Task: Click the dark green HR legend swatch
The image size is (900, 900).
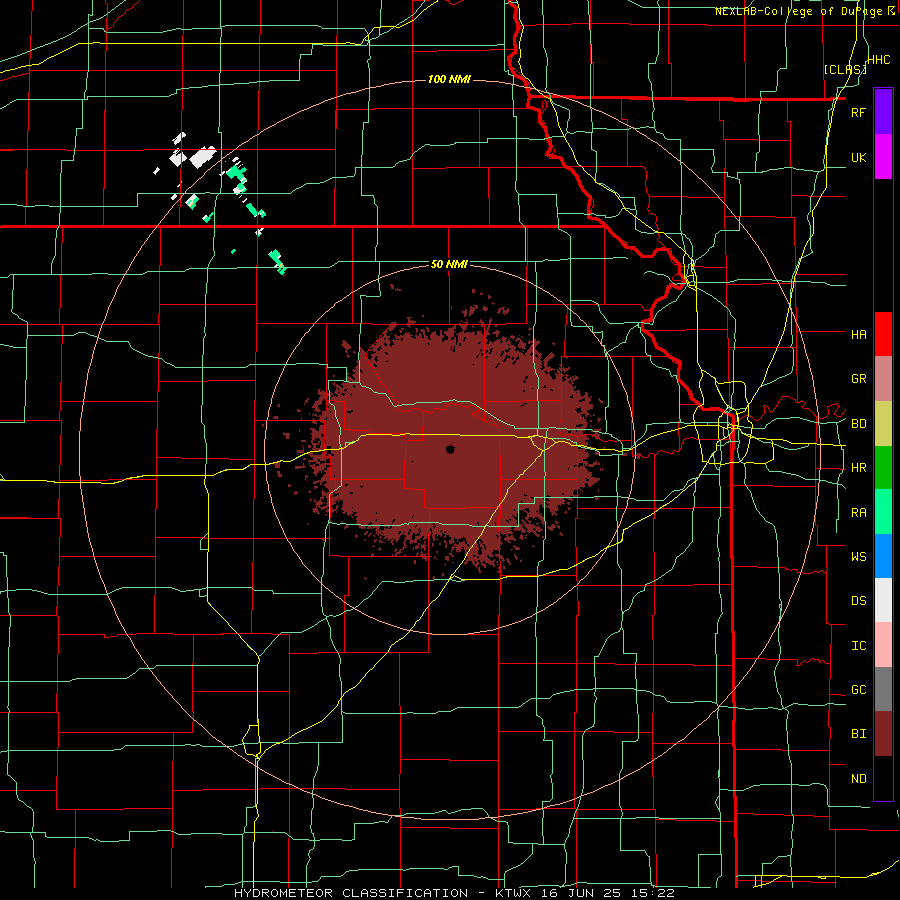Action: coord(883,467)
